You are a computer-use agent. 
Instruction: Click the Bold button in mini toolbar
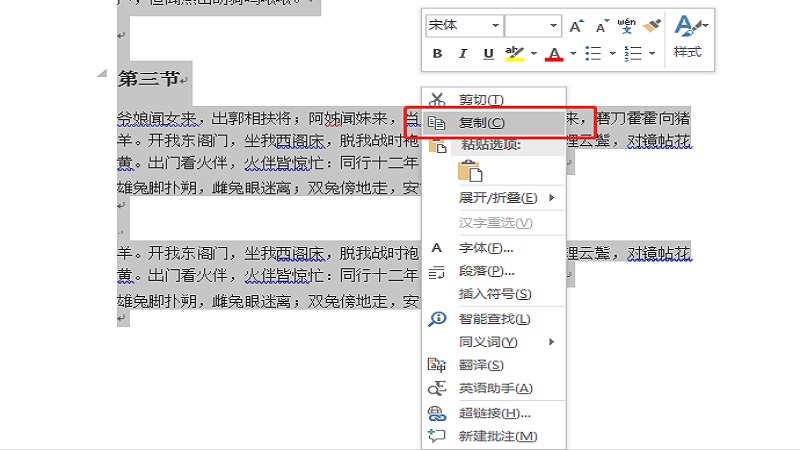pos(437,54)
